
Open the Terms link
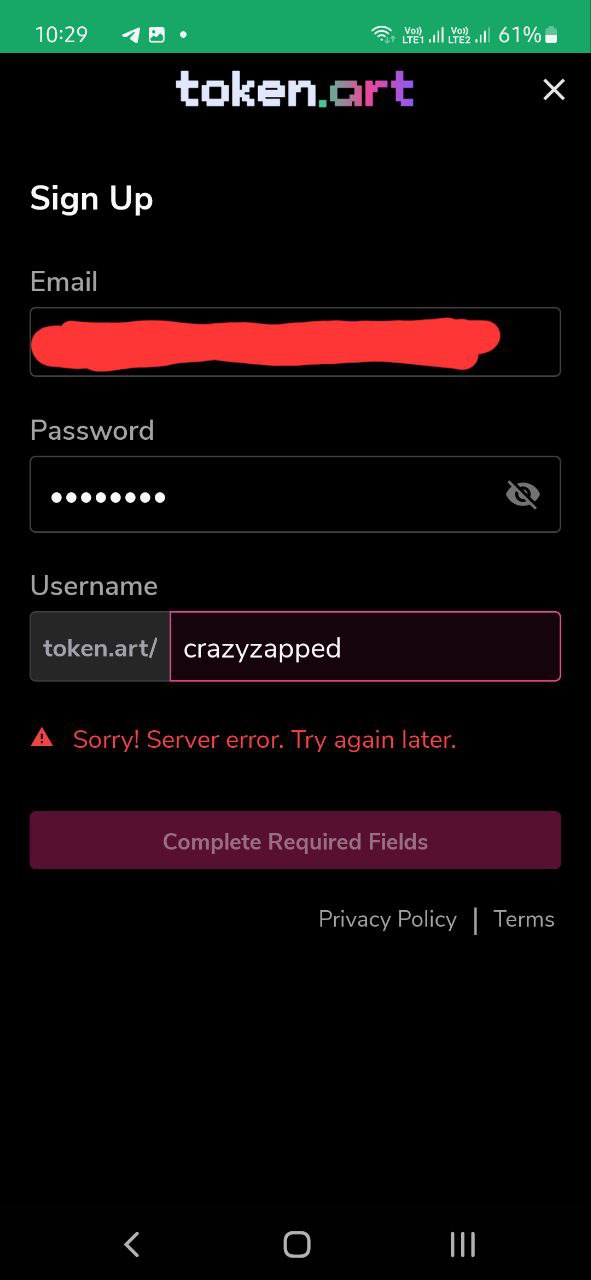click(524, 919)
